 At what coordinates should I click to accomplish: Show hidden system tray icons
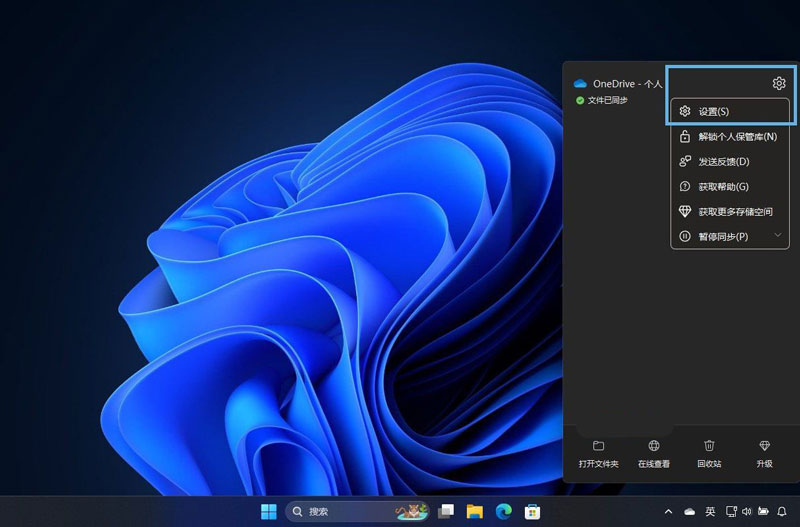click(x=668, y=511)
